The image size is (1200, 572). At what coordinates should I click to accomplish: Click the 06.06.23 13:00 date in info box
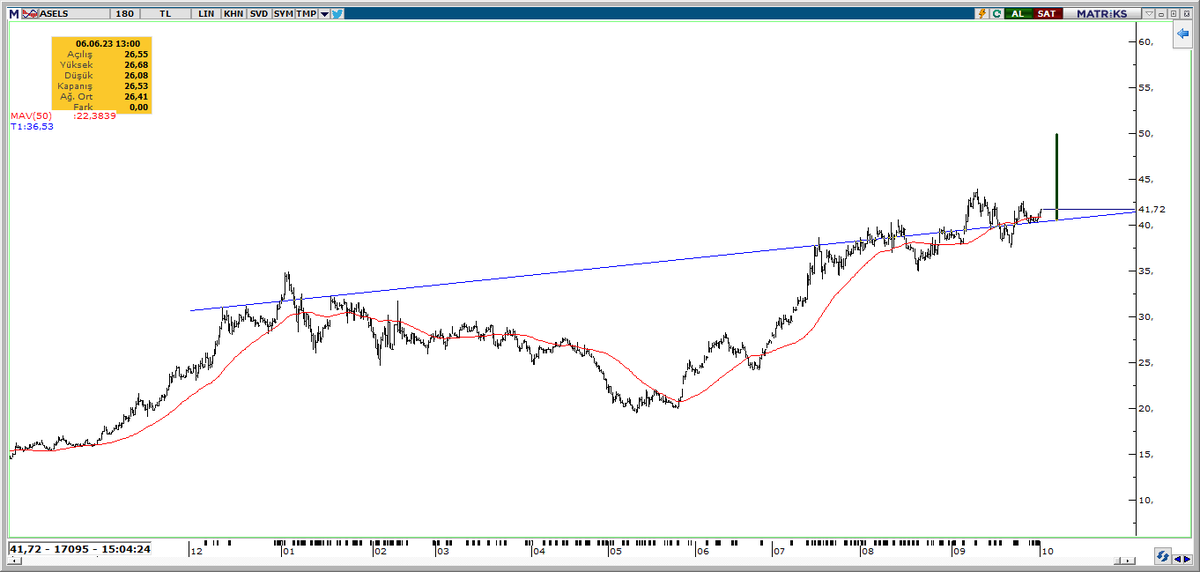click(x=106, y=44)
